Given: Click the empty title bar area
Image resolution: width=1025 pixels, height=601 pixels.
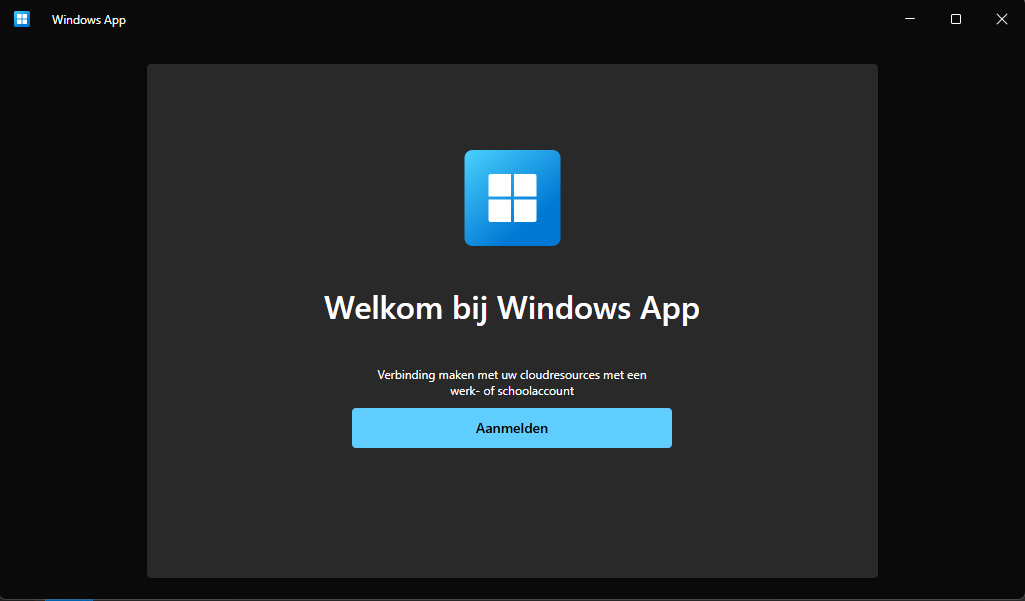Looking at the screenshot, I should (510, 19).
